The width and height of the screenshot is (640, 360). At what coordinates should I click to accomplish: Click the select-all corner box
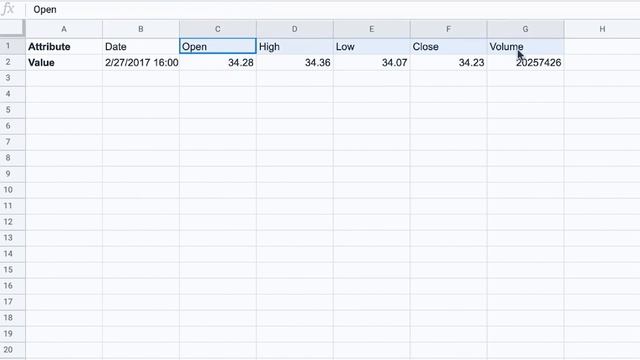click(x=12, y=28)
